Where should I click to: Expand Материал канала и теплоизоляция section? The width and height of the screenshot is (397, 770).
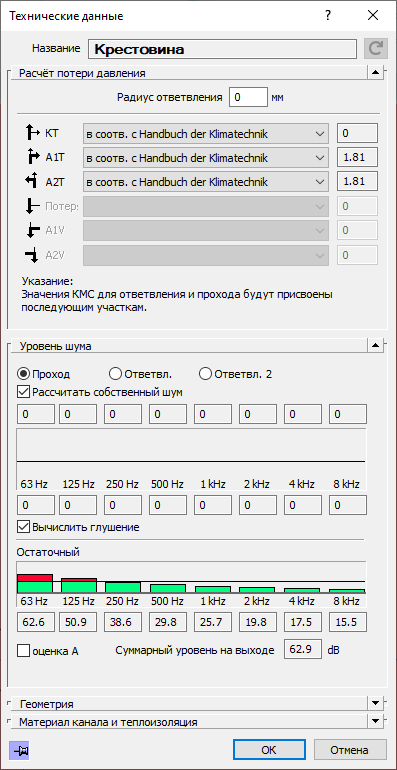375,721
